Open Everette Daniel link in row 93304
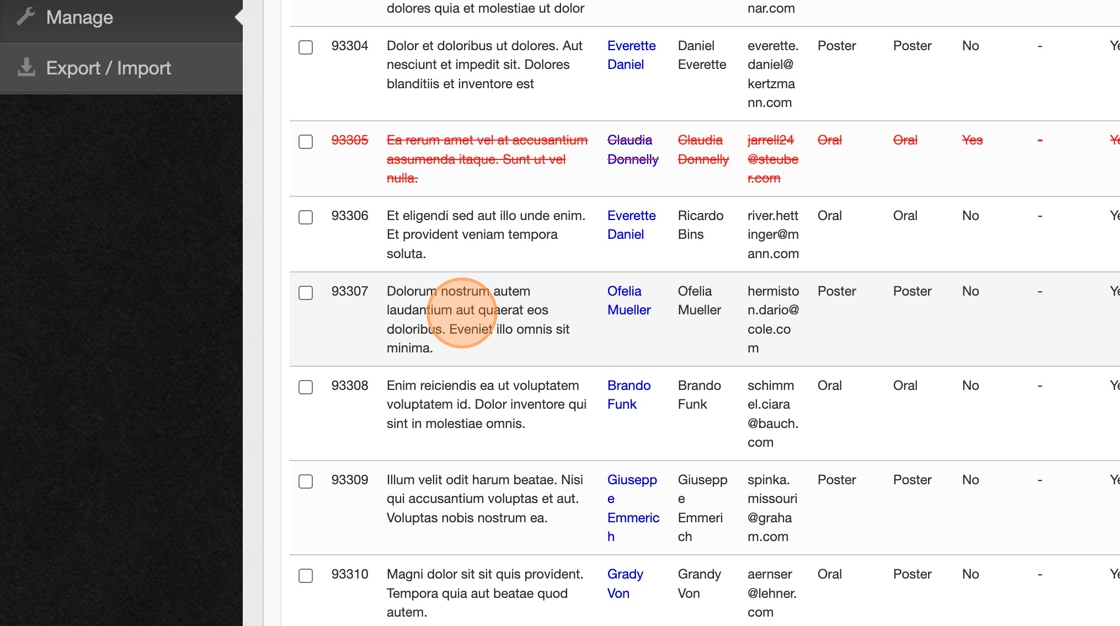The image size is (1120, 626). (631, 55)
